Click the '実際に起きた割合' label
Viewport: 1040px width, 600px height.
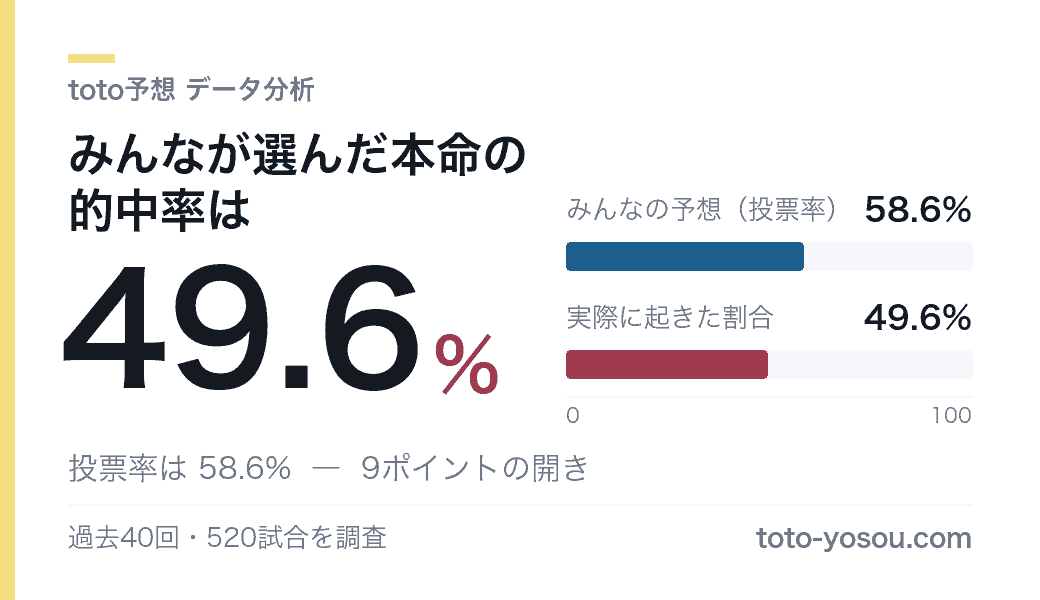click(x=670, y=318)
